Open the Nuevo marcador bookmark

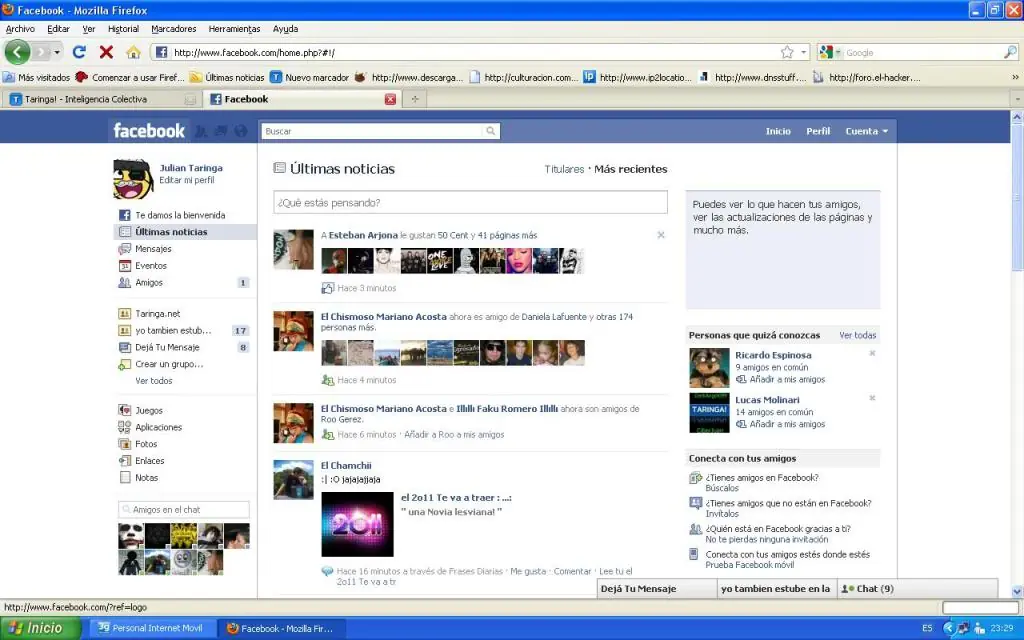point(310,77)
